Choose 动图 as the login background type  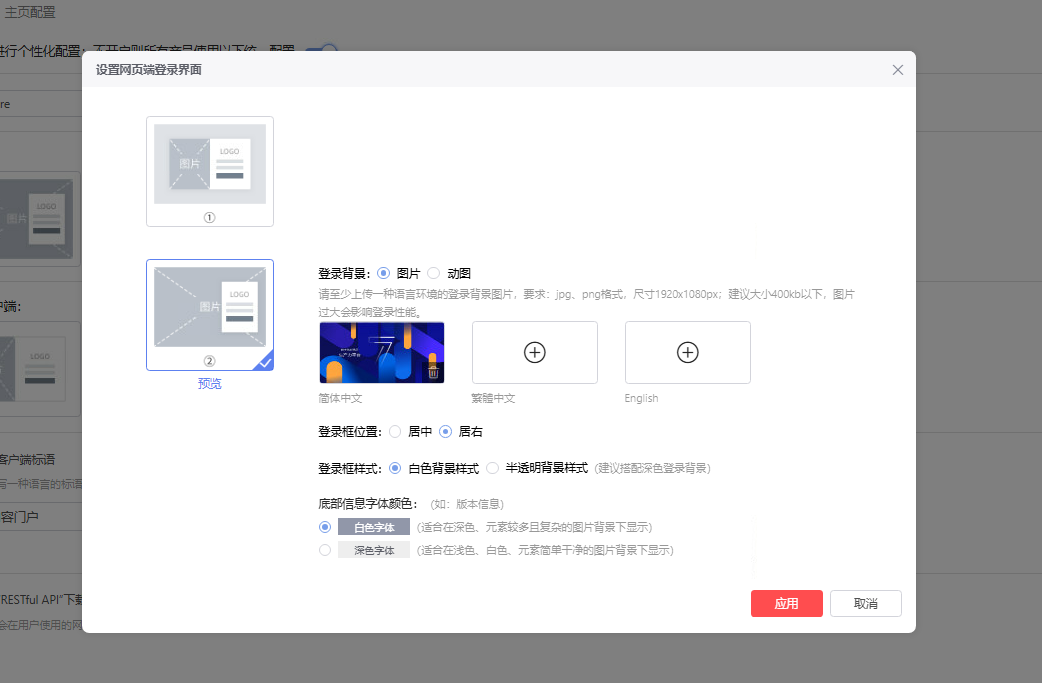point(434,273)
